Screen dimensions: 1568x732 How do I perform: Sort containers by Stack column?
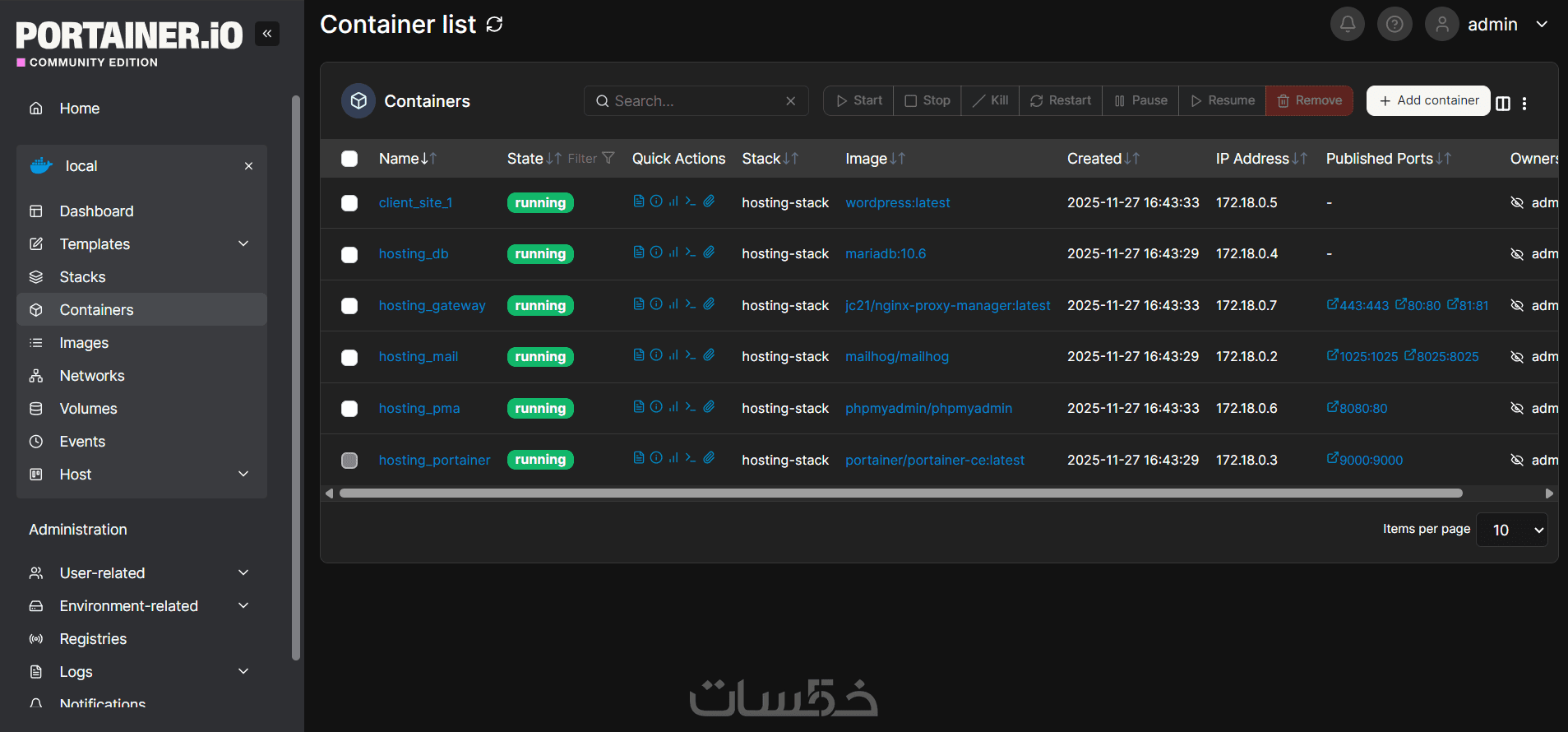point(770,159)
